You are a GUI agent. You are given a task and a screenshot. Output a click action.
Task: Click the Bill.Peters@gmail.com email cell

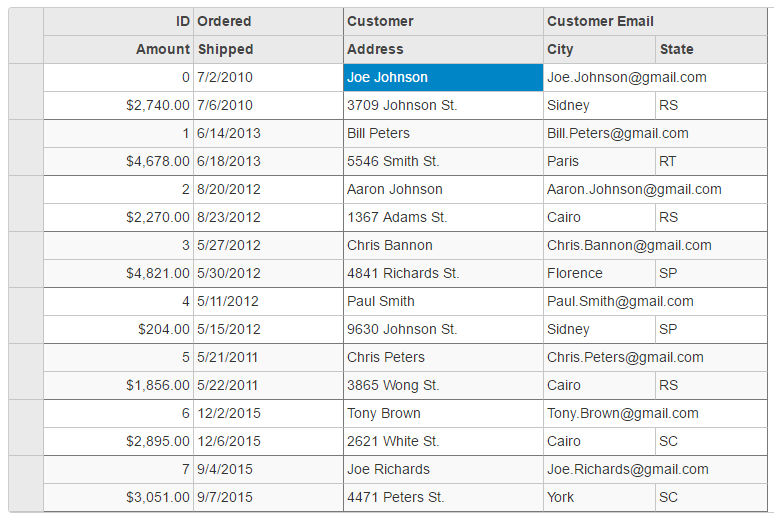point(654,133)
